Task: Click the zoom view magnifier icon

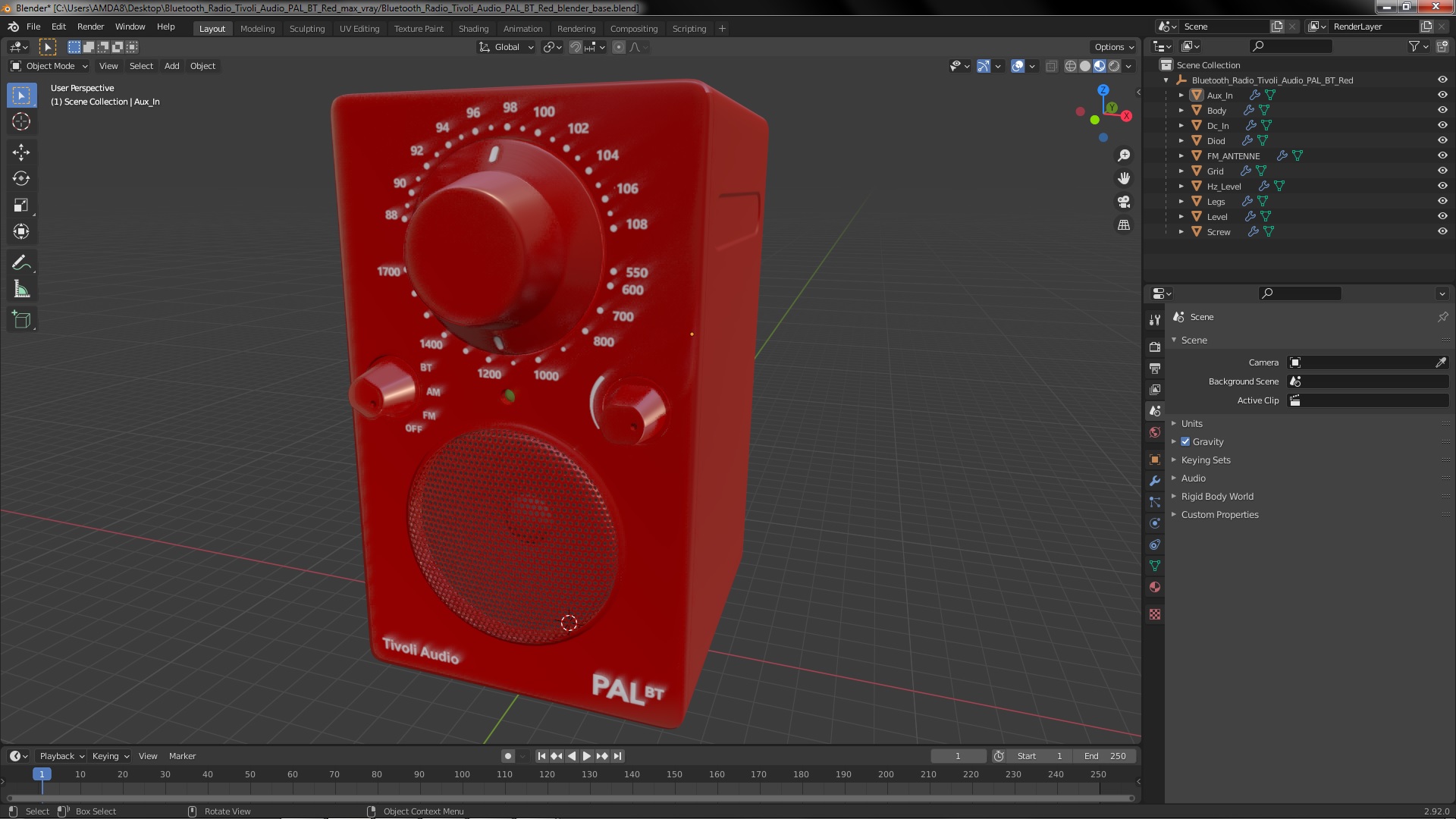Action: [1124, 155]
